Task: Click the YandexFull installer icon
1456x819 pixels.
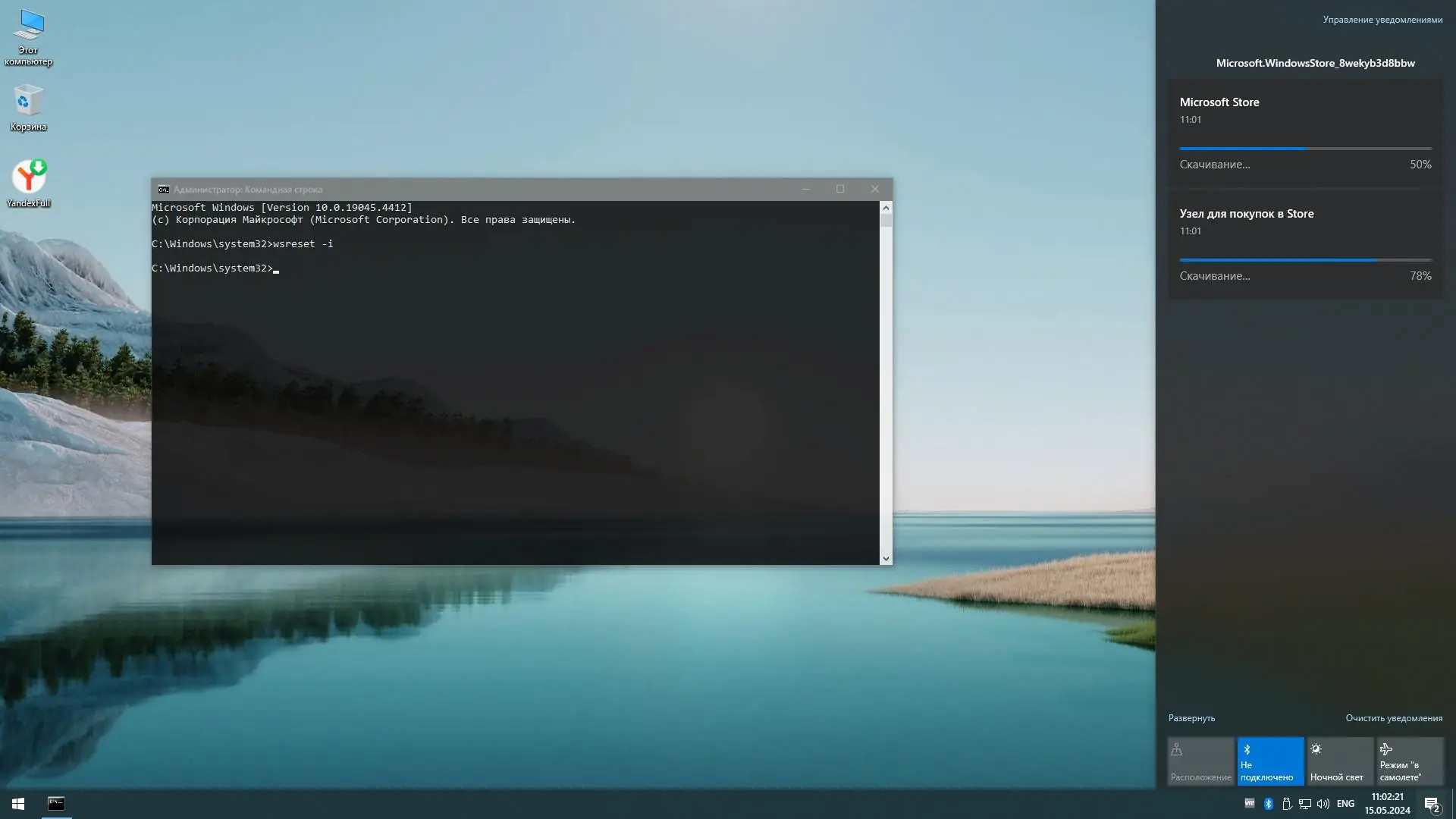Action: coord(29,182)
